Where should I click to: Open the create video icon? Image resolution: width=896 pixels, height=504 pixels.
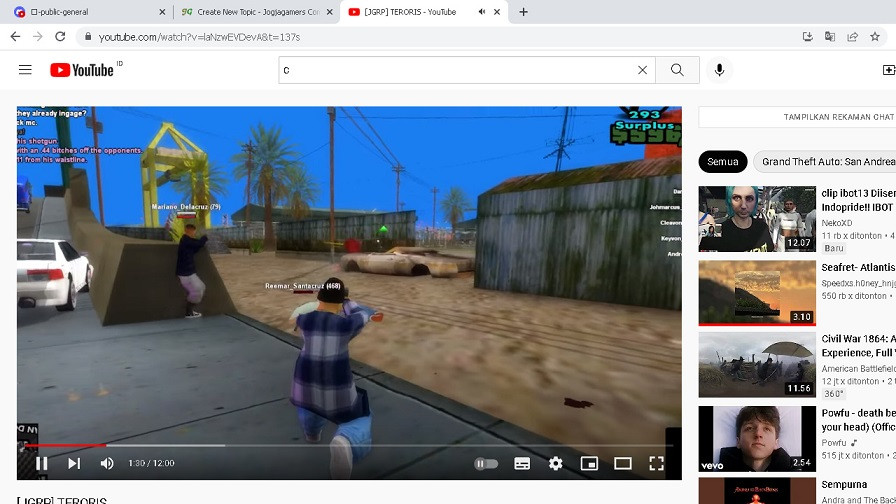coord(889,70)
